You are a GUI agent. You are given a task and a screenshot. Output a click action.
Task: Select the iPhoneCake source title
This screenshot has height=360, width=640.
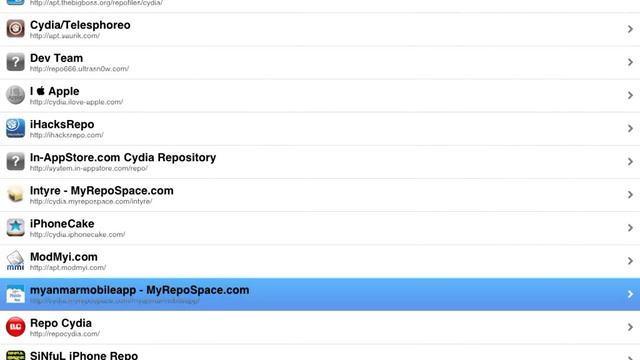point(62,224)
